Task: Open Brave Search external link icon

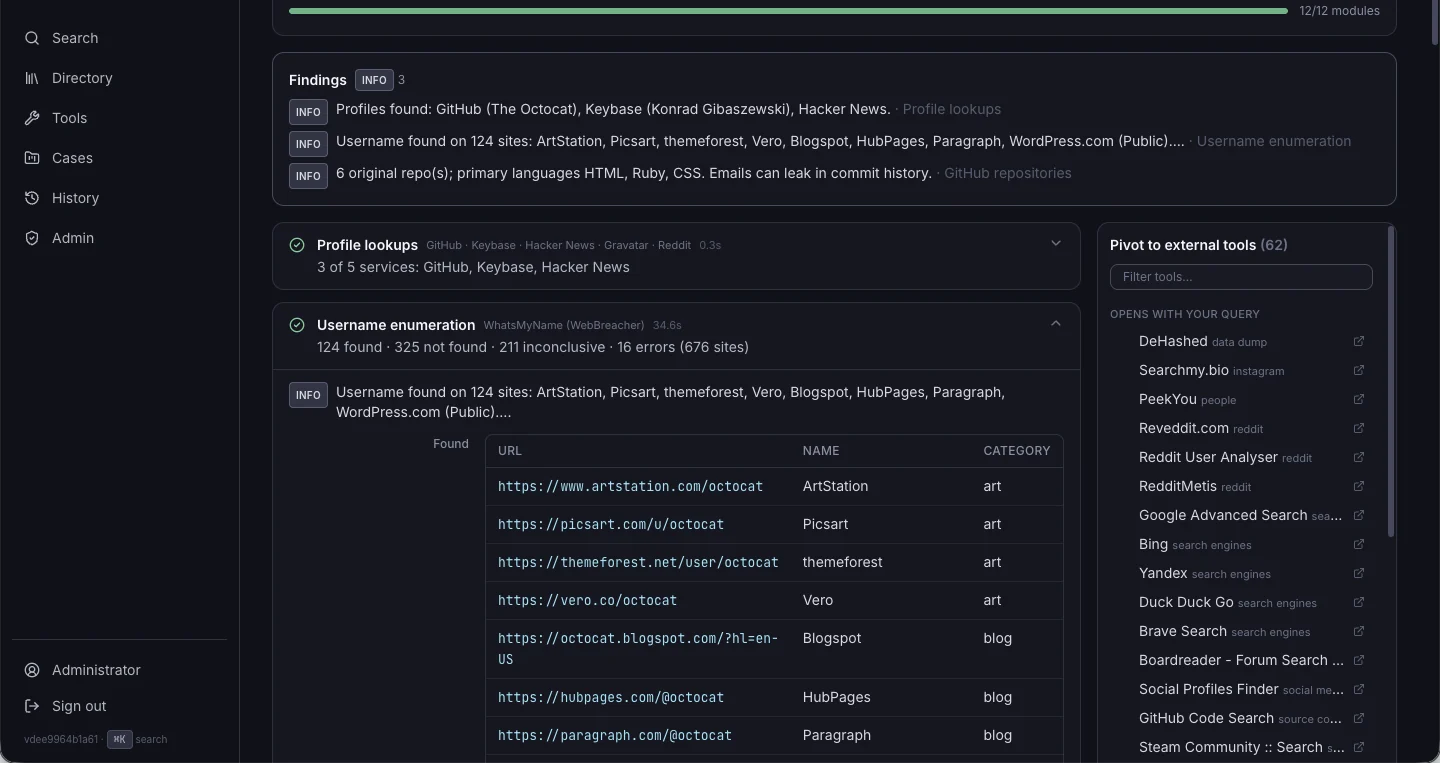Action: (1358, 631)
